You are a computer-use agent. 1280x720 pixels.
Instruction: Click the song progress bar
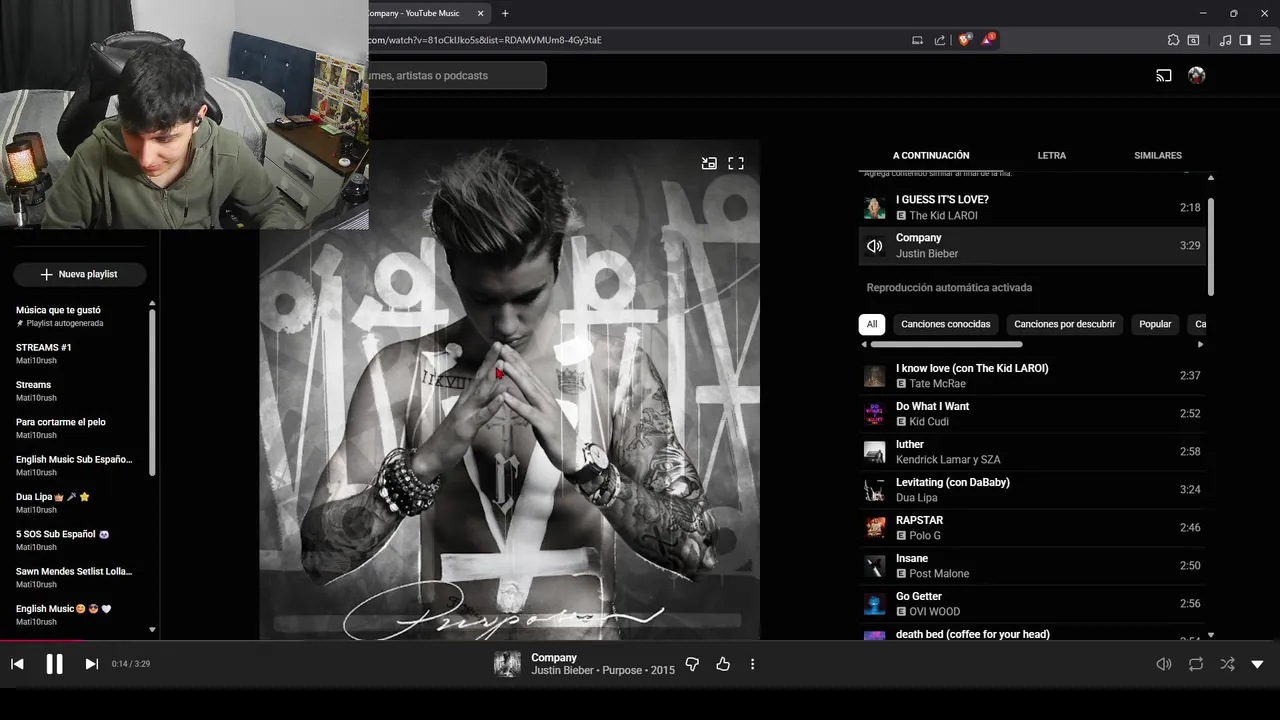tap(640, 641)
